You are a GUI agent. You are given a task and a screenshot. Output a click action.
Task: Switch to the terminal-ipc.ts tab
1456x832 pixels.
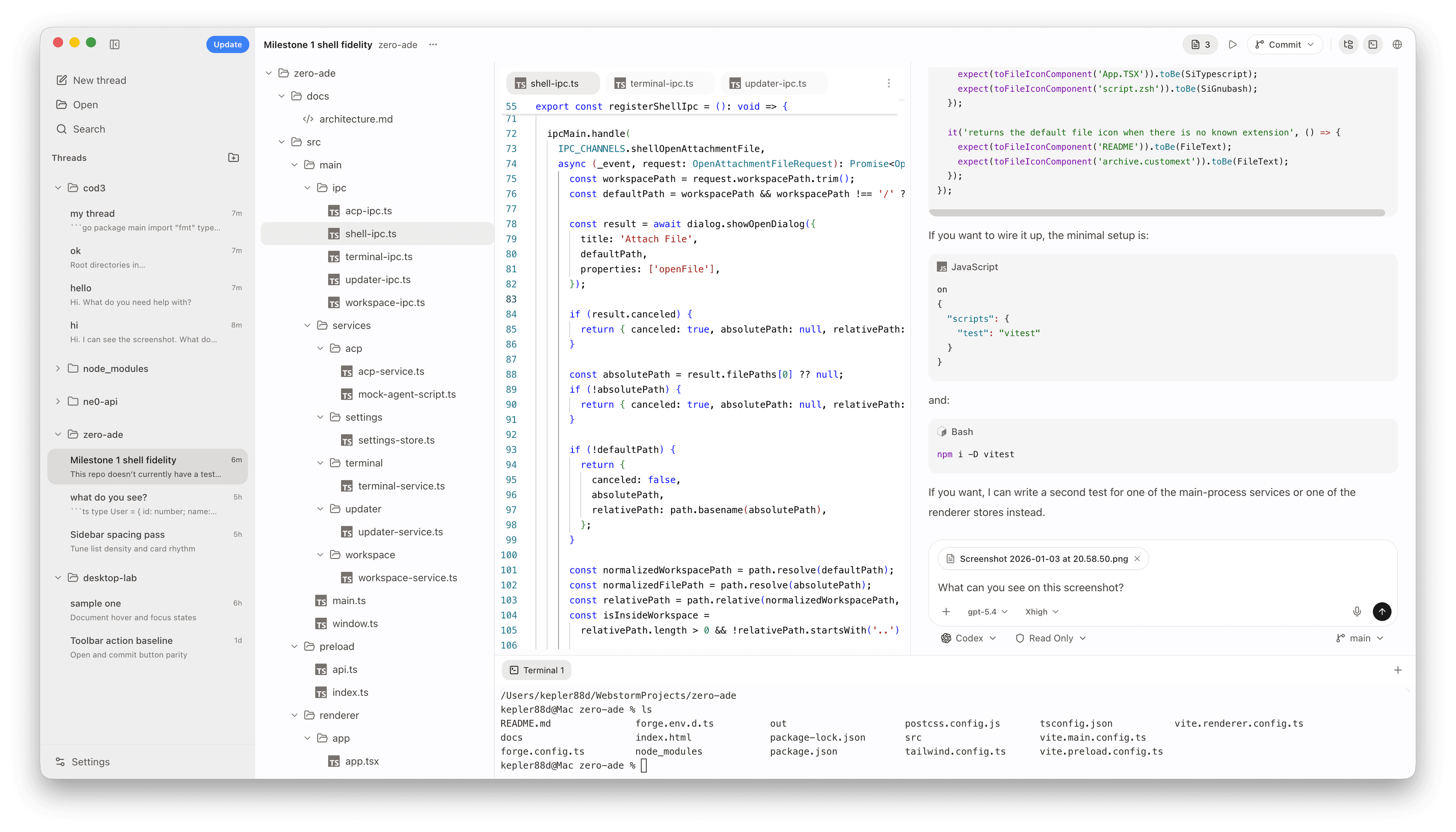(661, 83)
